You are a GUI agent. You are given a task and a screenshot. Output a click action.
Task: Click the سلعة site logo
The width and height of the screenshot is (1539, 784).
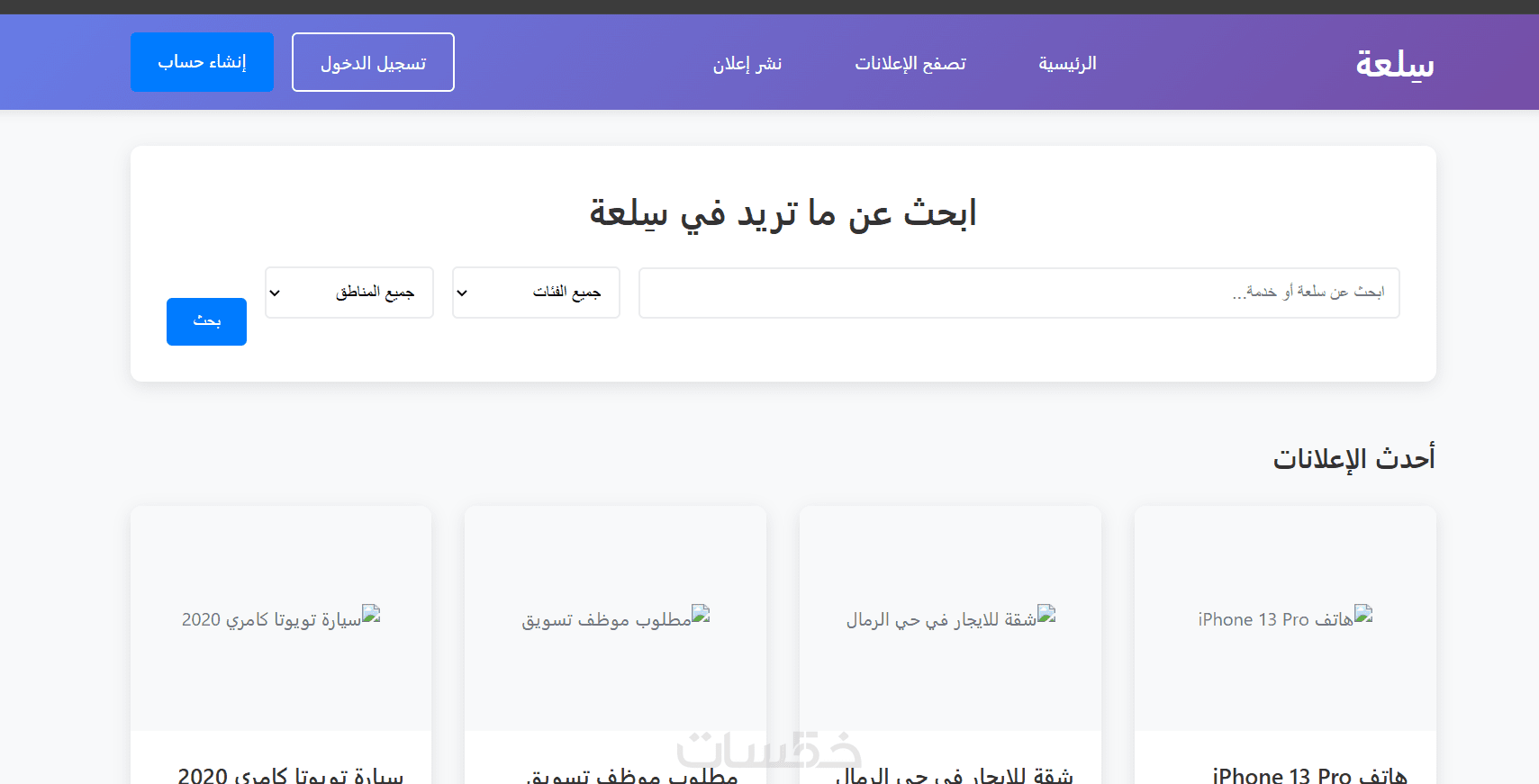pos(1395,63)
